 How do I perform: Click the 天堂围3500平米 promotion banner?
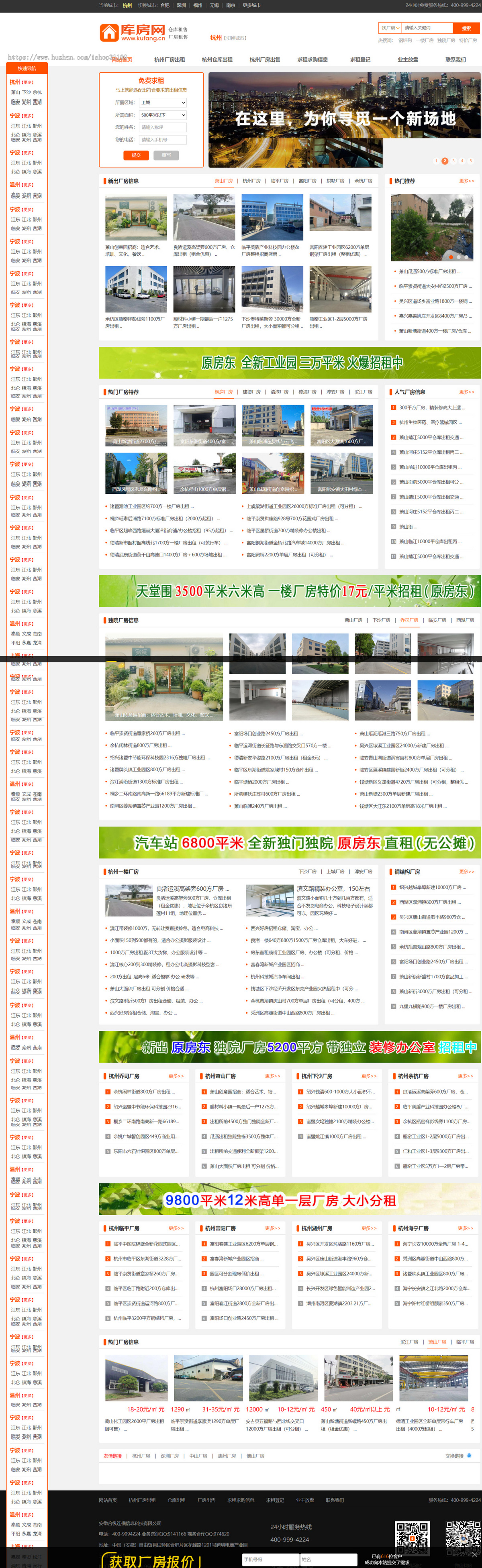290,591
